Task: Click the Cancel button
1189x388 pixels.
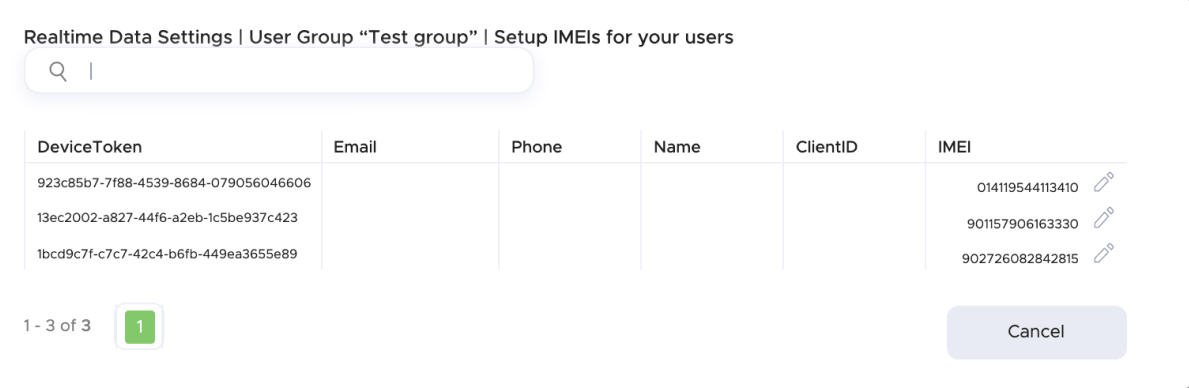Action: pos(1036,332)
